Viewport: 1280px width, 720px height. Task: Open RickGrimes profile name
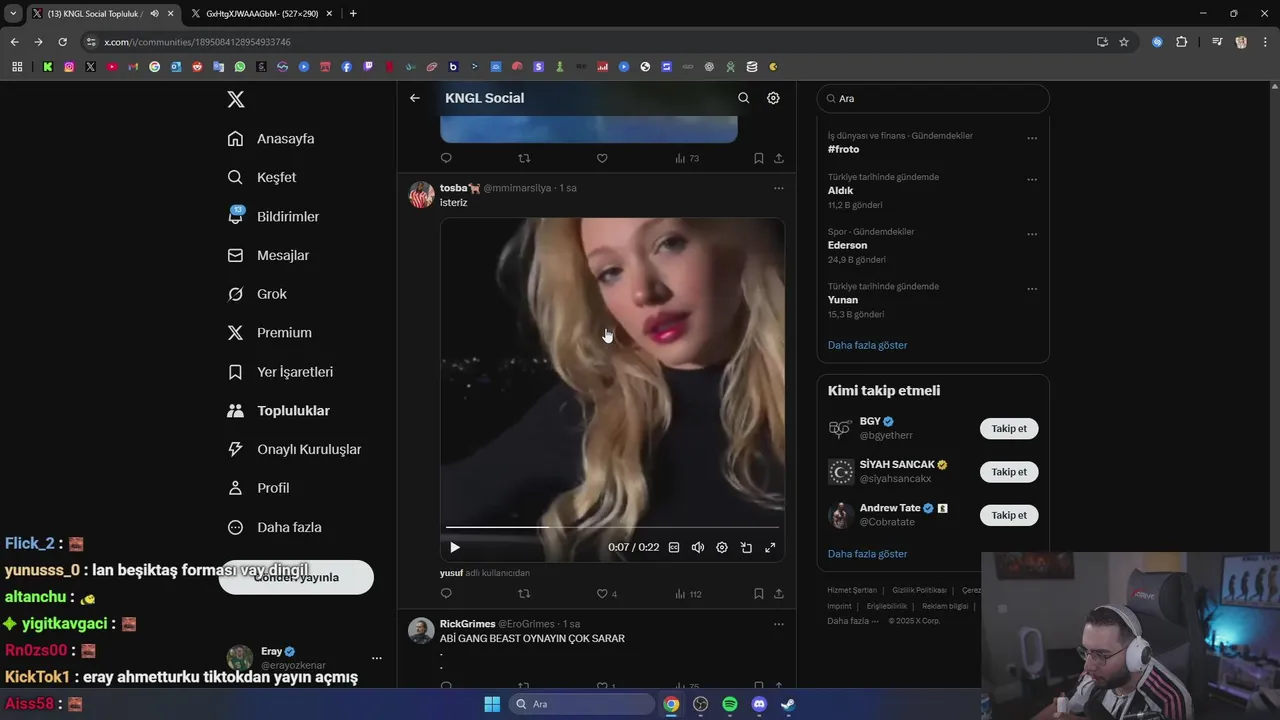click(x=467, y=624)
